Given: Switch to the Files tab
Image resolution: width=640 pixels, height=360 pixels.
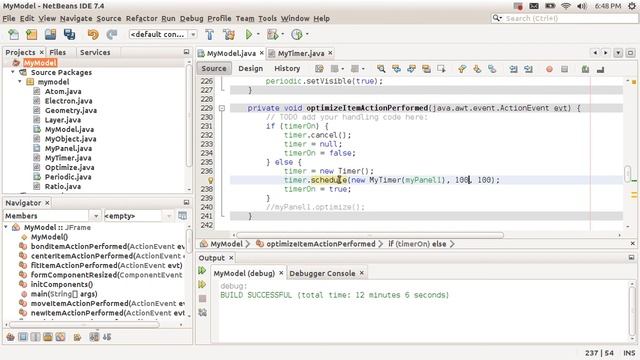Looking at the screenshot, I should (58, 52).
